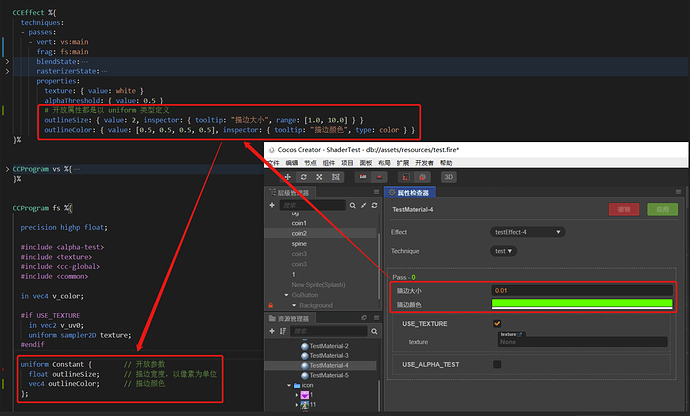
Task: Switch to the 属性检查器 tab
Action: pyautogui.click(x=410, y=192)
